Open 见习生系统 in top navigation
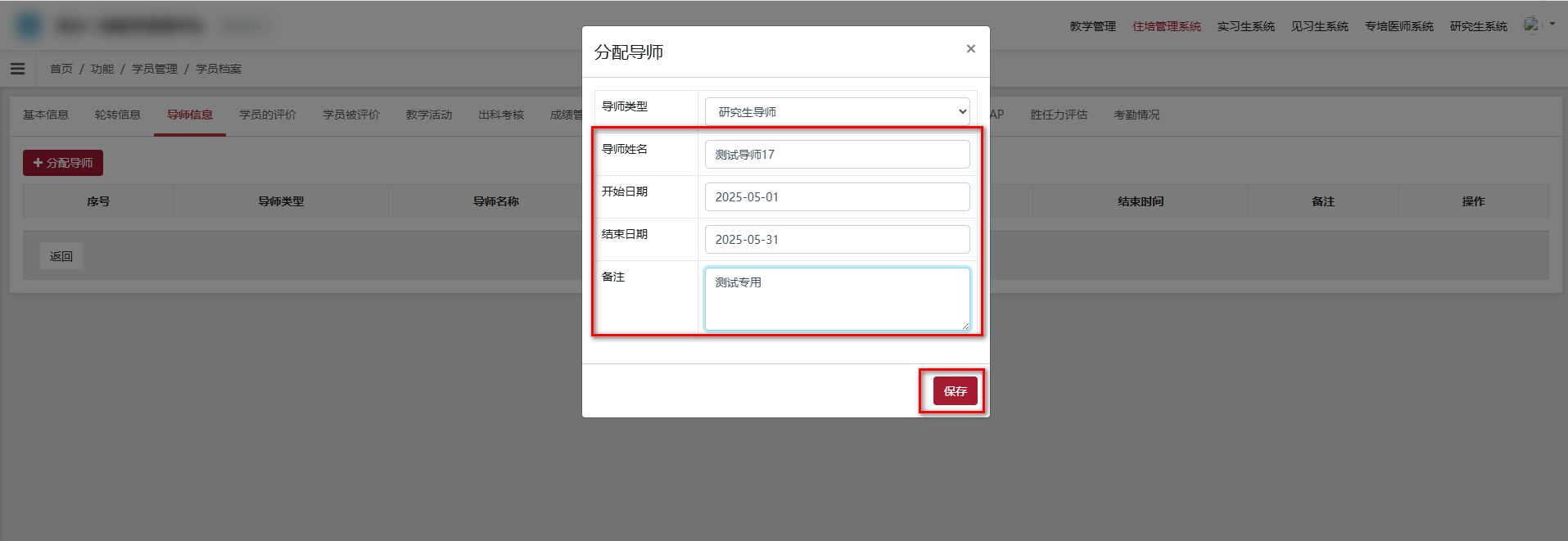The height and width of the screenshot is (541, 1568). (x=1319, y=26)
